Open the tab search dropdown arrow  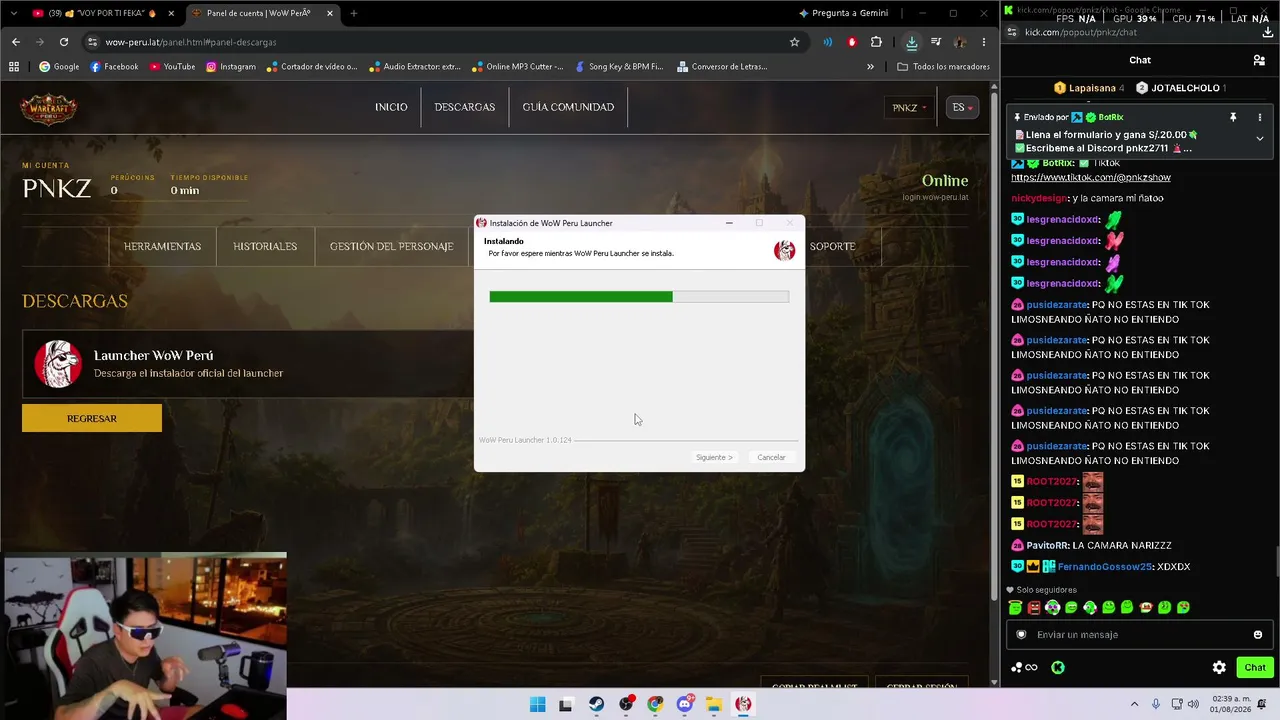point(13,13)
